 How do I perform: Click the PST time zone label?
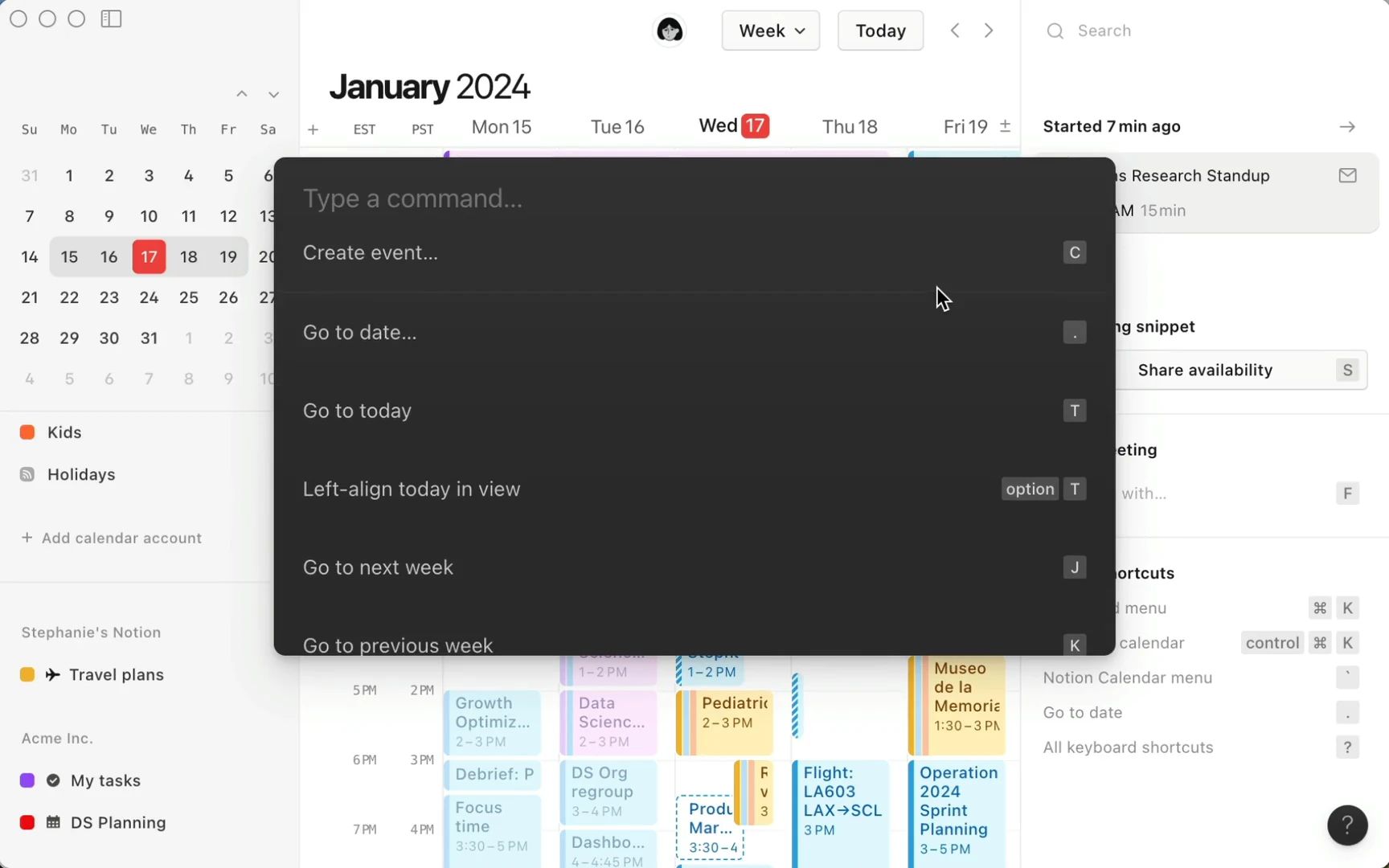point(423,129)
